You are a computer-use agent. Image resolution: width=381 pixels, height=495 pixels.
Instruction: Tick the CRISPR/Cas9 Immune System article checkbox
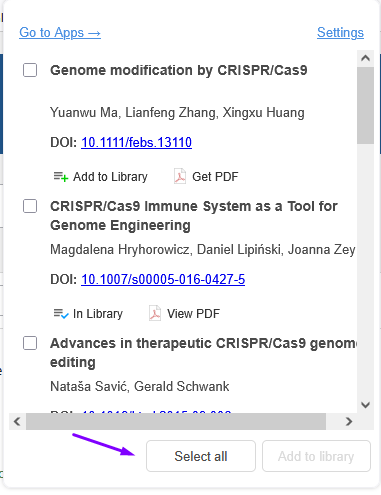[x=30, y=206]
